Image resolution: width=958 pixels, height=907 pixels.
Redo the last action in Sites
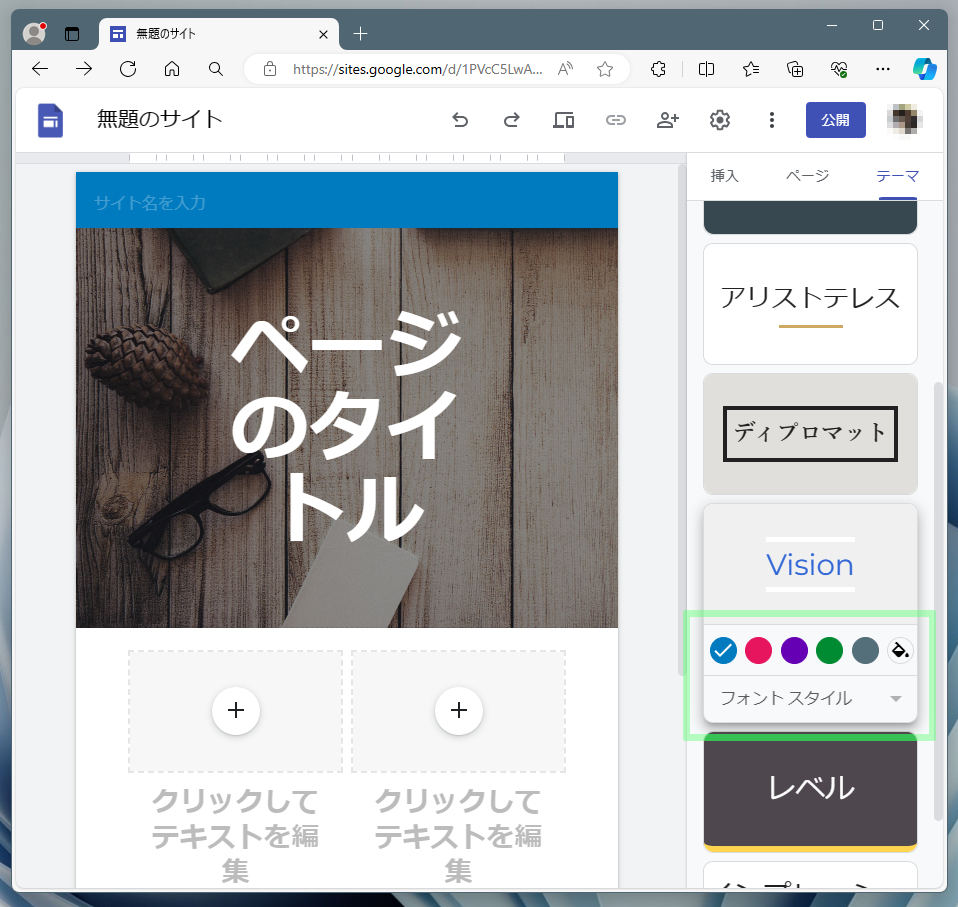point(512,120)
